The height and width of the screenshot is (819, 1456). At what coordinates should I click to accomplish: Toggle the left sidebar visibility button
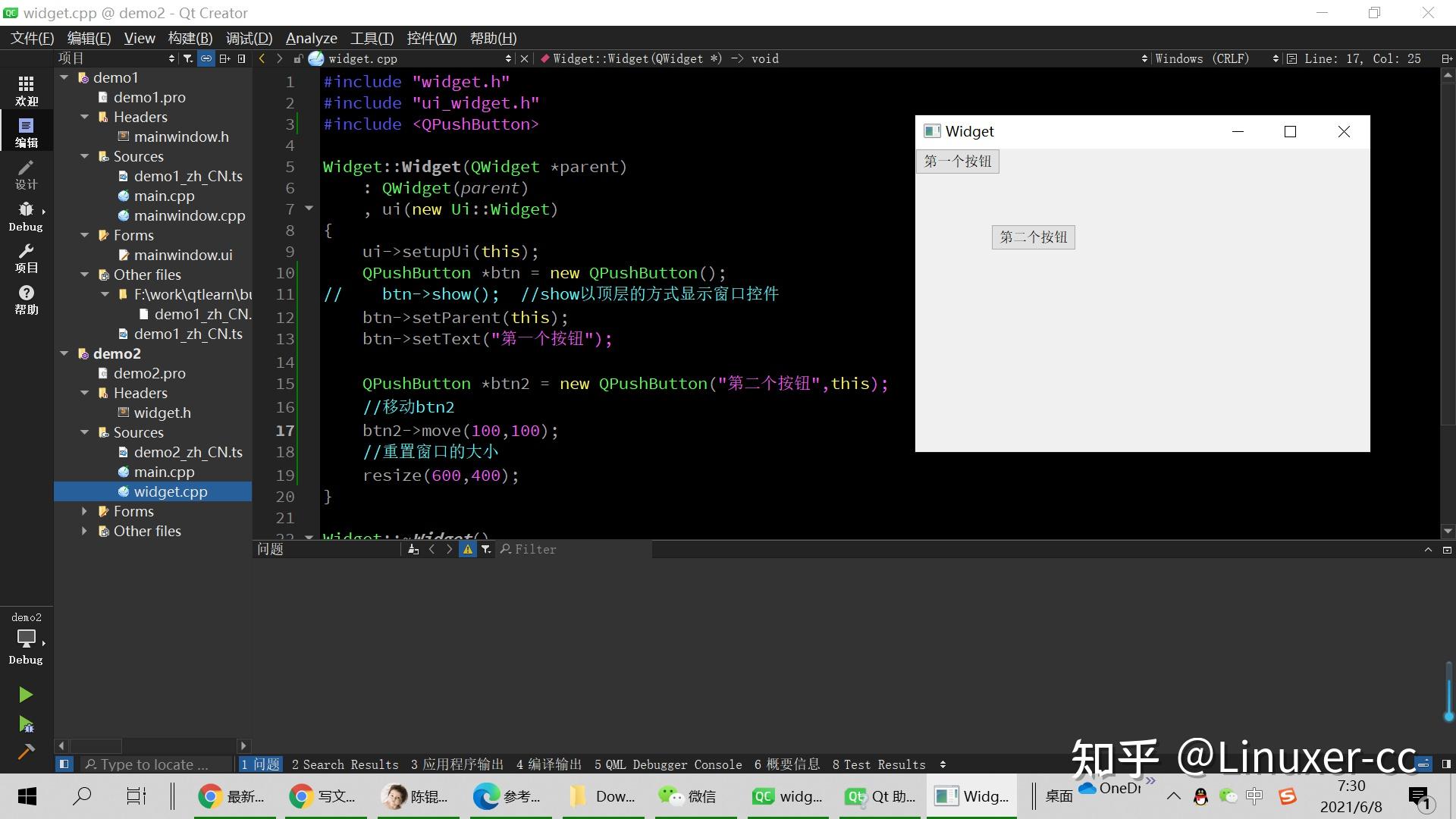pos(64,764)
